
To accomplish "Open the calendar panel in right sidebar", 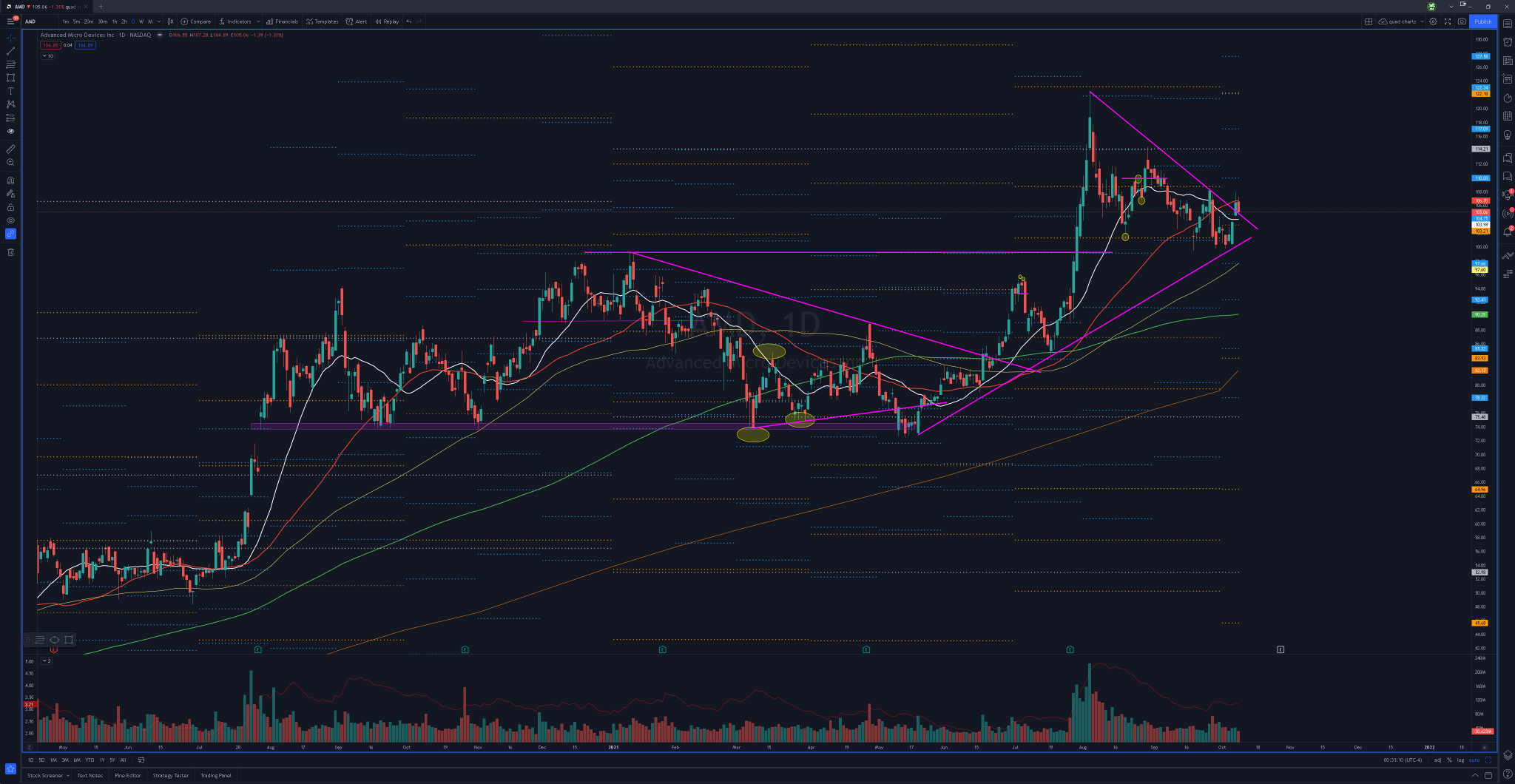I will point(1508,116).
